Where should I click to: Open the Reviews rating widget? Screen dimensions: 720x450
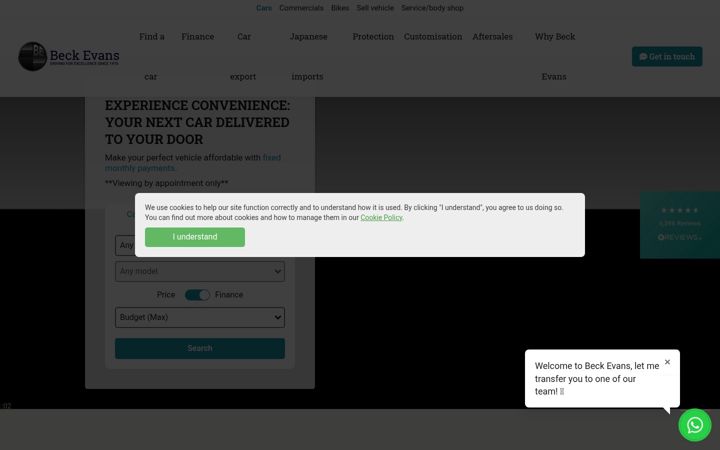click(x=680, y=225)
